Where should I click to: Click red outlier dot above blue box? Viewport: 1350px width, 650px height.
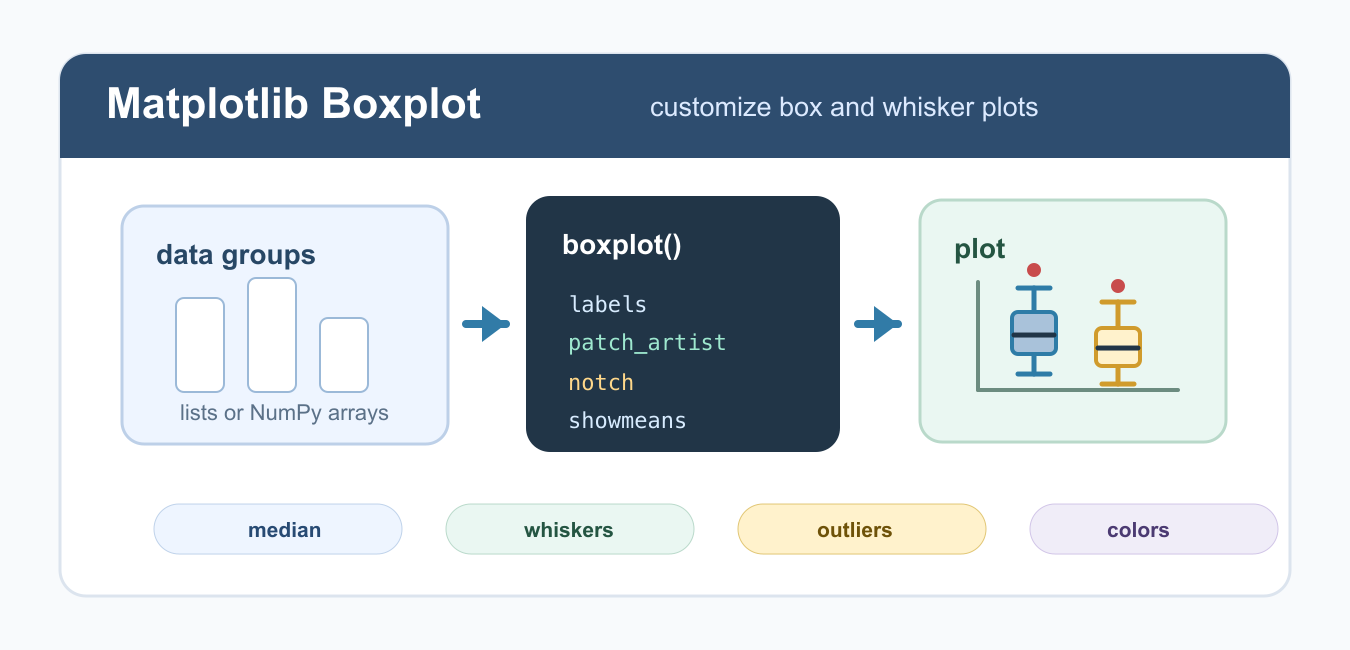click(x=1034, y=270)
